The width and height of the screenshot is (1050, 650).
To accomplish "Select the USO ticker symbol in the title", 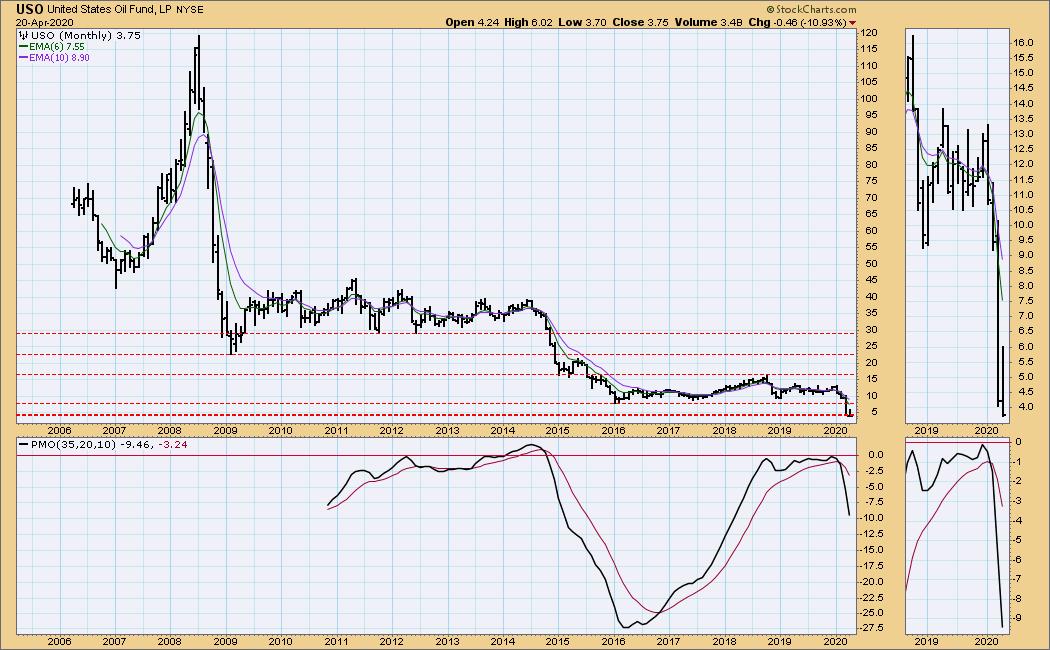I will (x=31, y=9).
